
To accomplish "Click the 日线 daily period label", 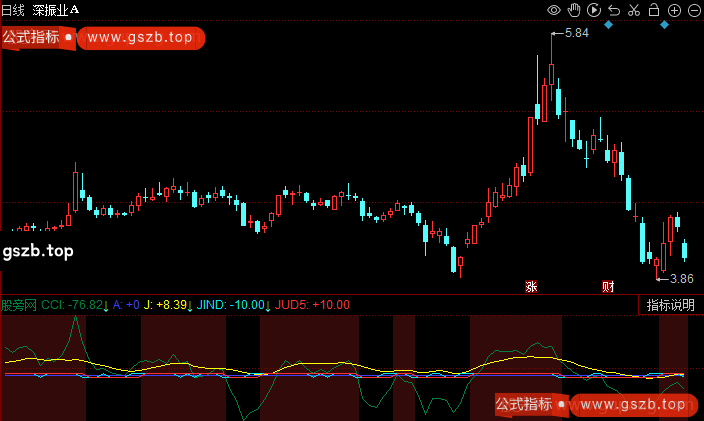I will 14,10.
